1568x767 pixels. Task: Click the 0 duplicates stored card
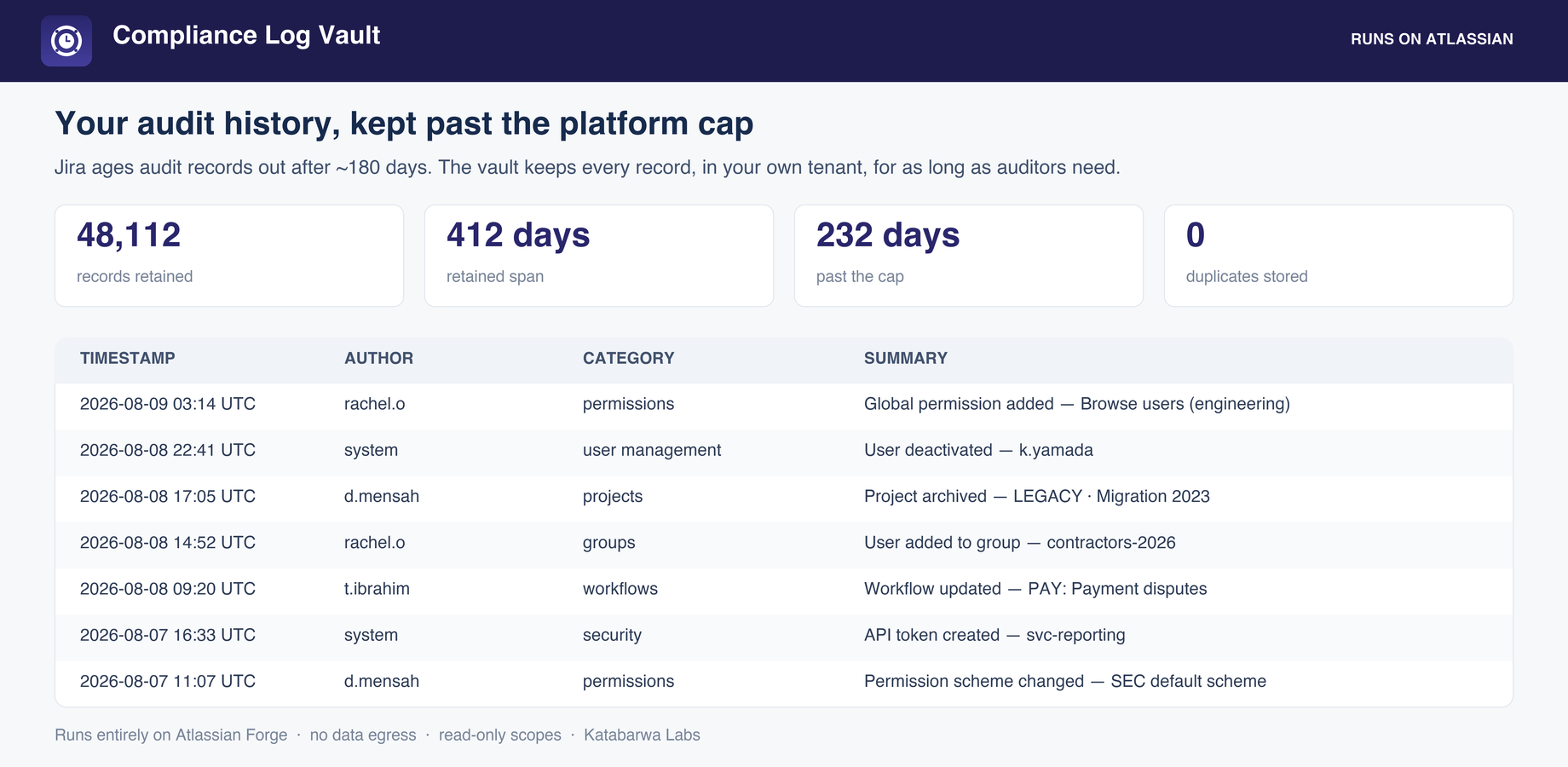1339,256
